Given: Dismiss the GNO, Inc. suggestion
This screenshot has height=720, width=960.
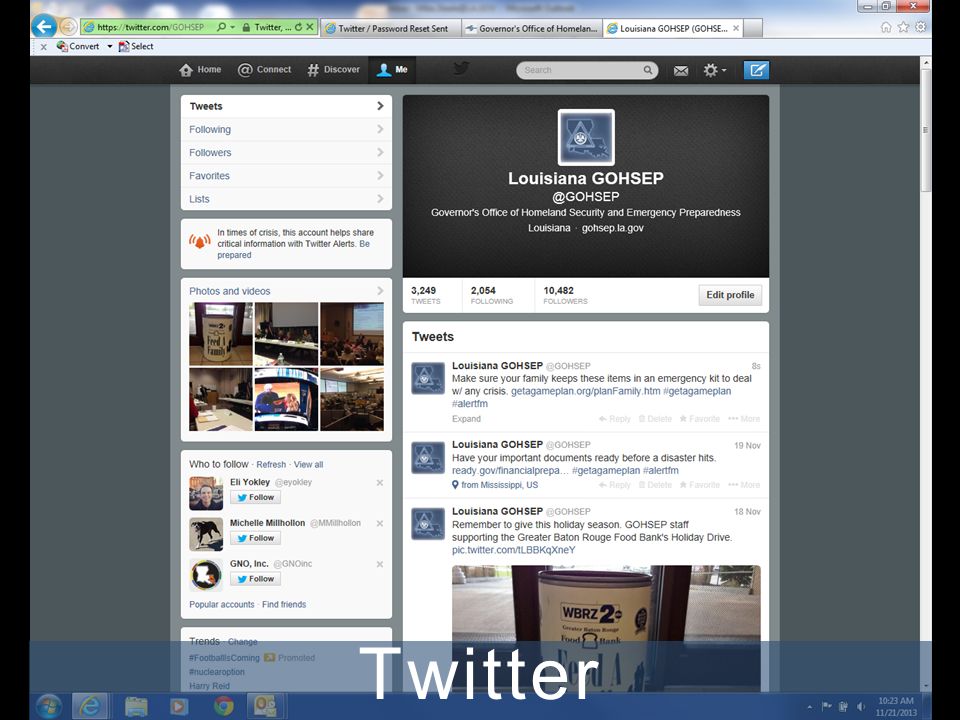Looking at the screenshot, I should (x=380, y=564).
